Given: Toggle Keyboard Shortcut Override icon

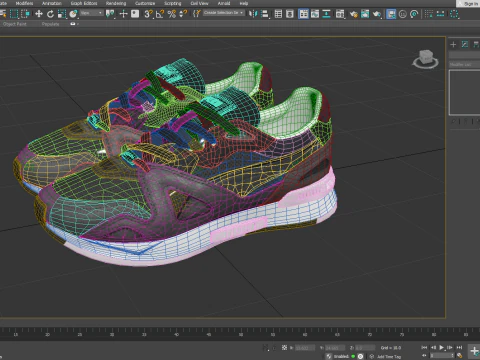Looking at the screenshot, I should pyautogui.click(x=135, y=14).
